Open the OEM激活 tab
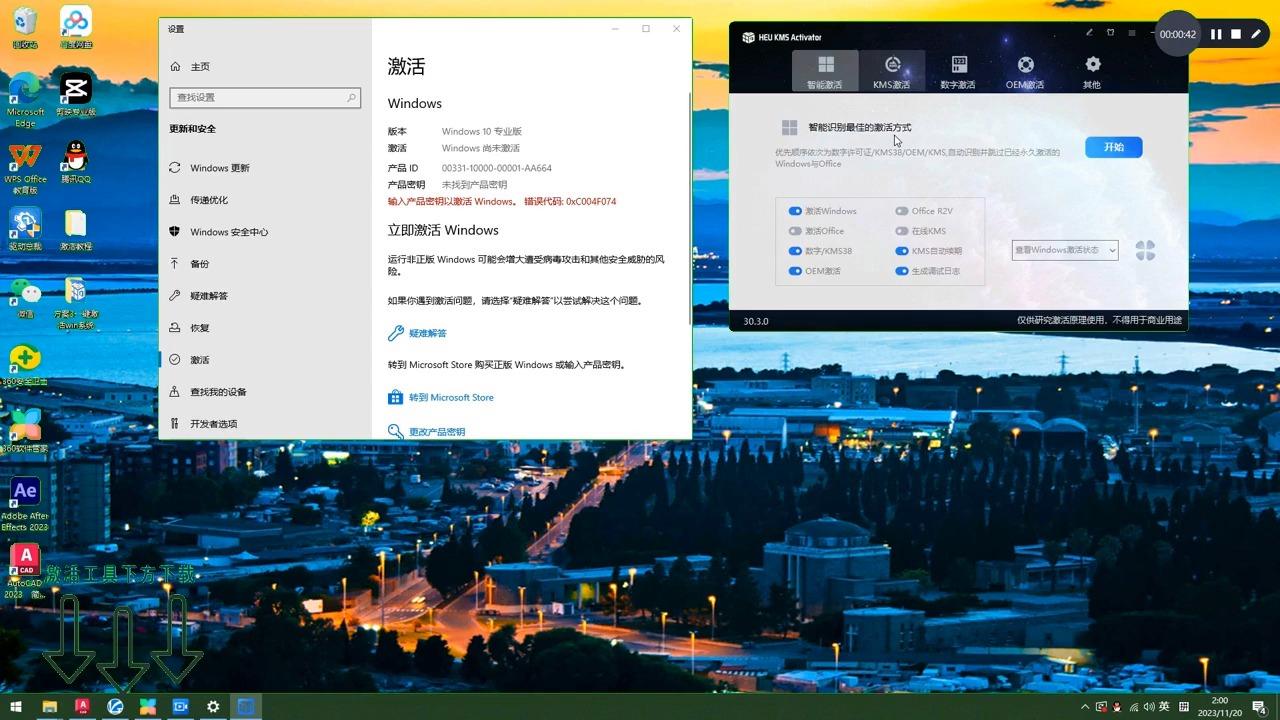The width and height of the screenshot is (1280, 720). (1025, 71)
